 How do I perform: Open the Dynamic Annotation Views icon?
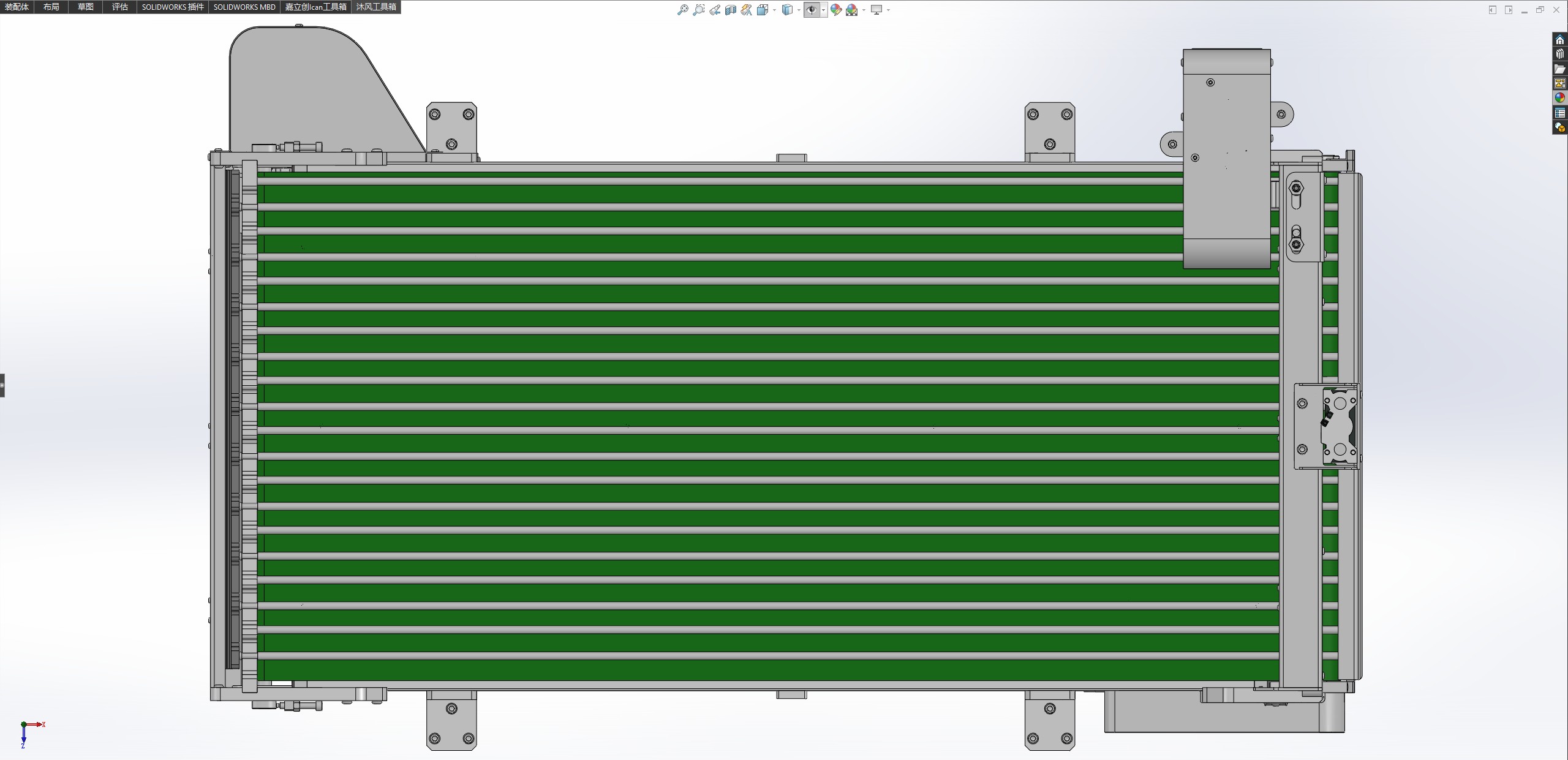[747, 10]
